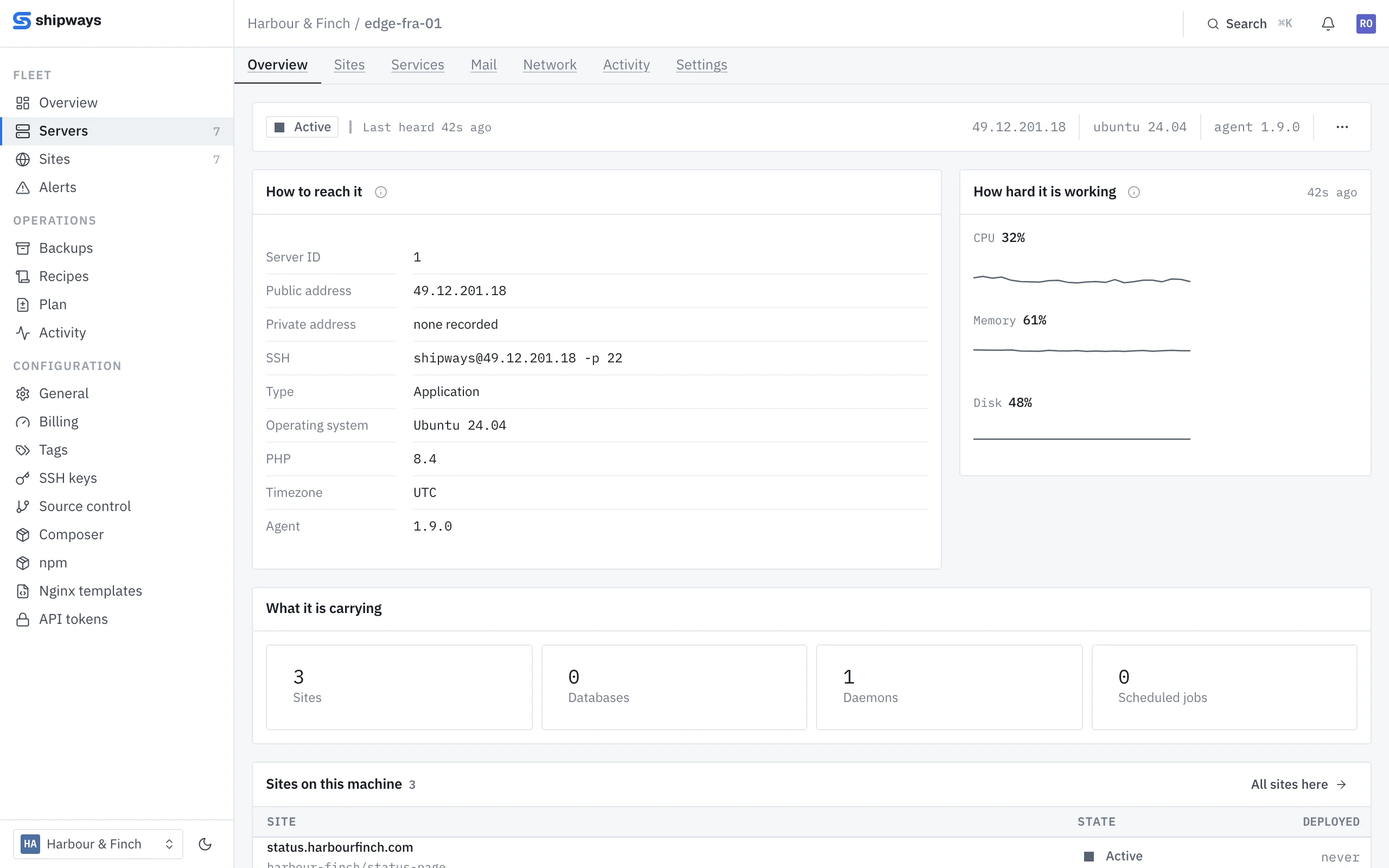The image size is (1389, 868).
Task: Open the notifications bell
Action: [1328, 23]
